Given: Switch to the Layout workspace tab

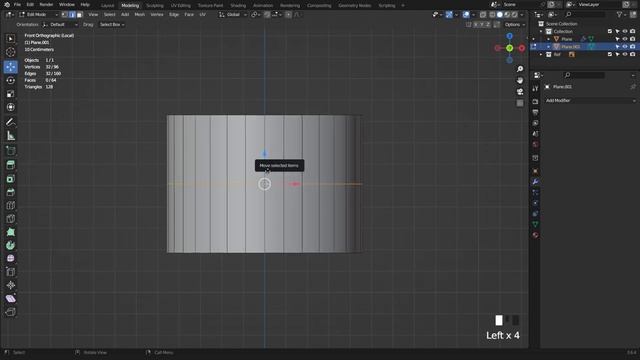Looking at the screenshot, I should 107,5.
